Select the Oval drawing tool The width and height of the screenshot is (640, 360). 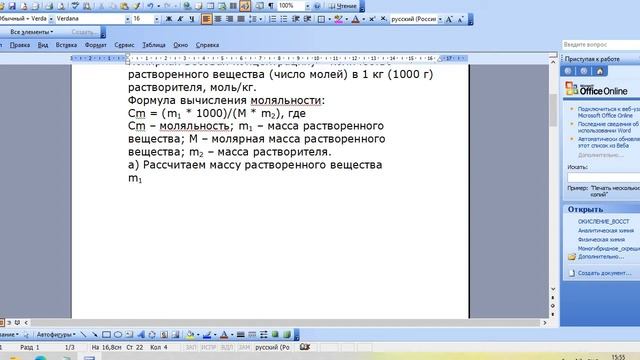[118, 335]
